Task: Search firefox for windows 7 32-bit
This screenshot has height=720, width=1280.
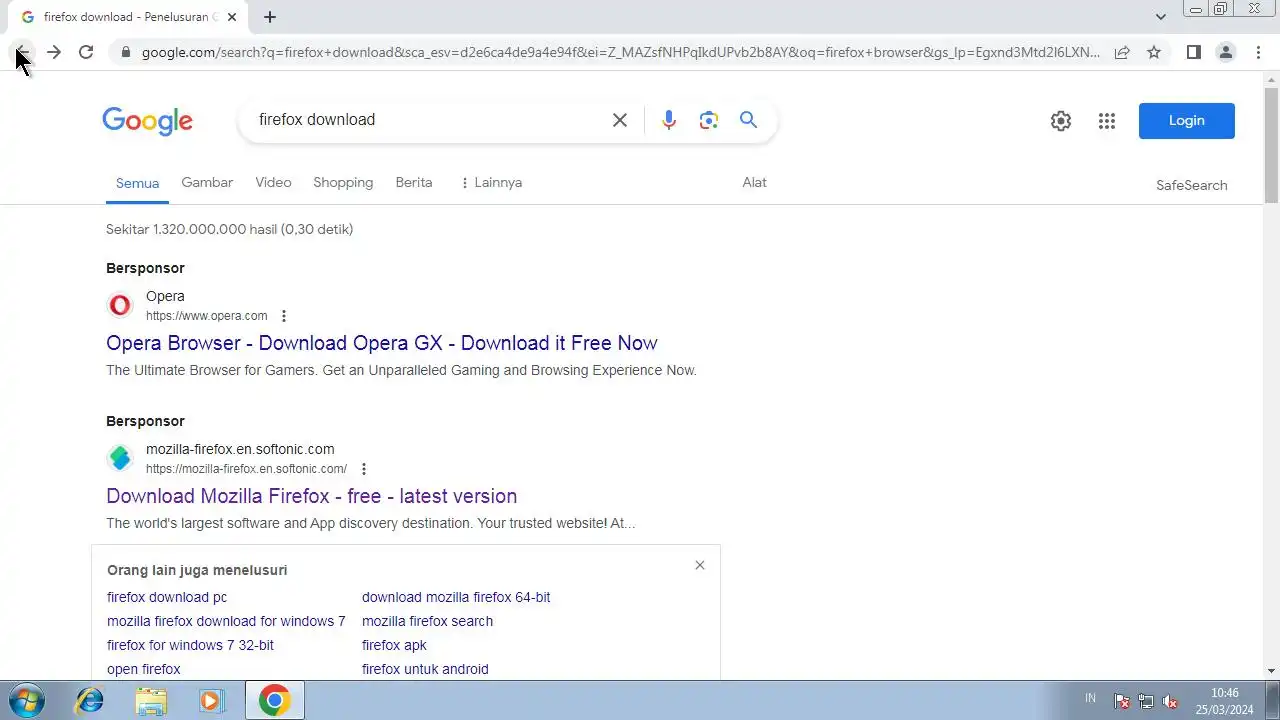Action: pyautogui.click(x=190, y=645)
